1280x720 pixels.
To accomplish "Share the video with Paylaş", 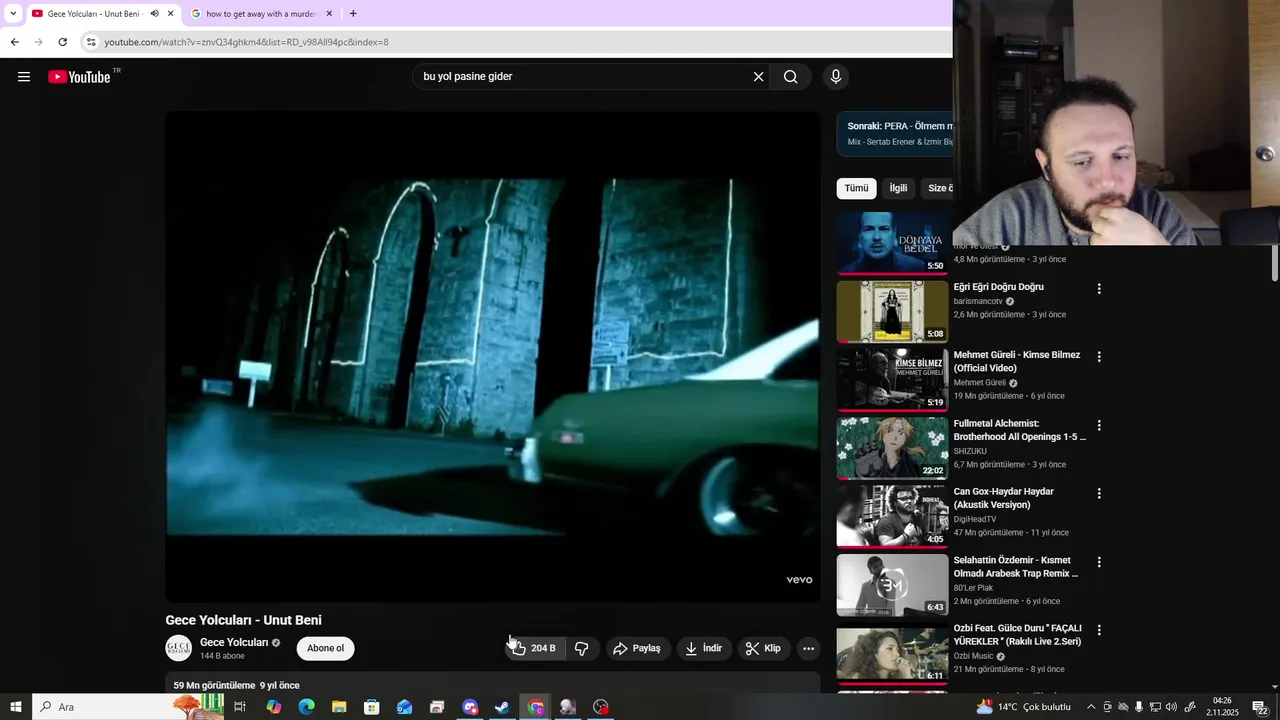I will [637, 648].
